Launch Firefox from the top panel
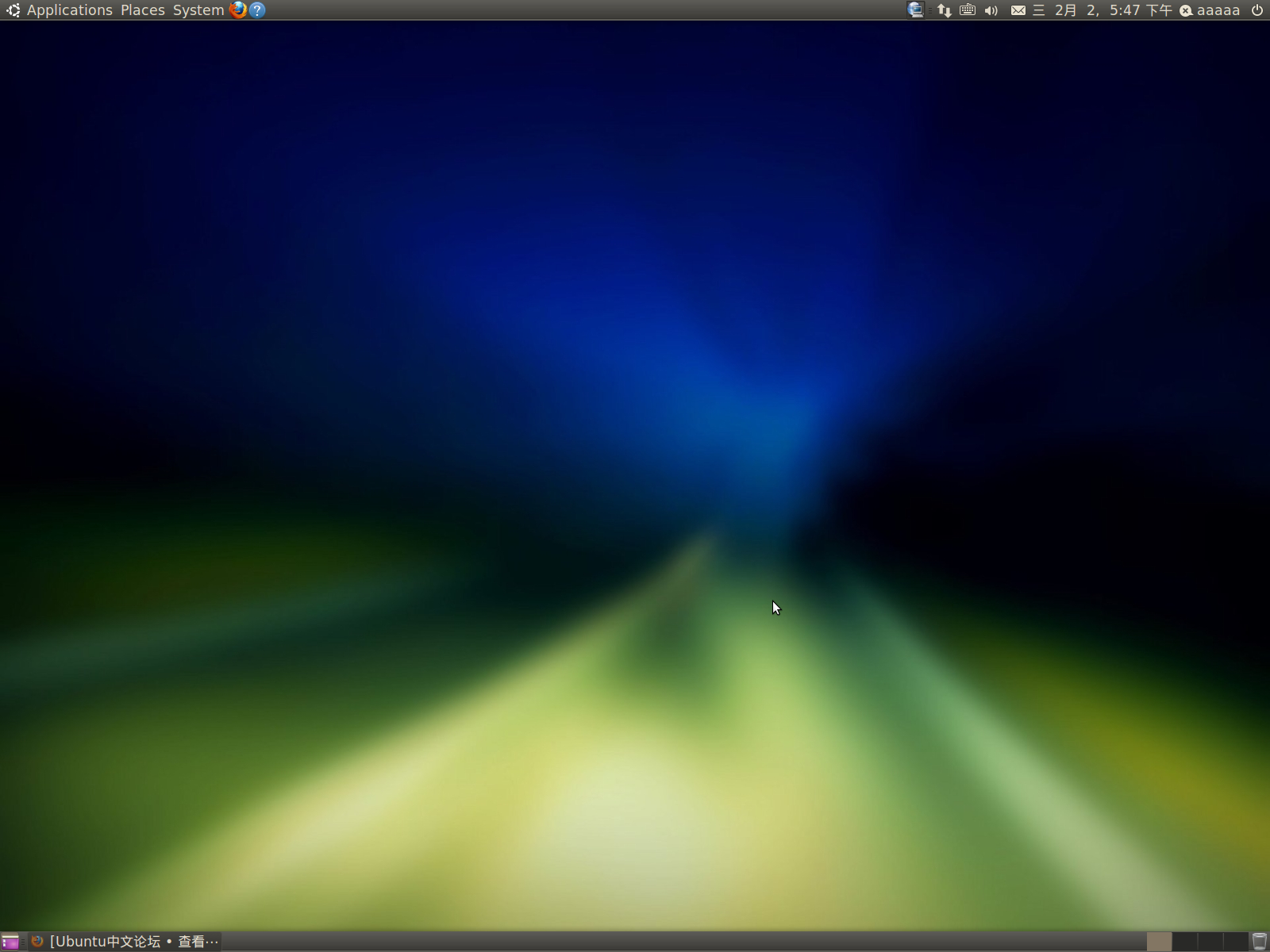 (237, 10)
